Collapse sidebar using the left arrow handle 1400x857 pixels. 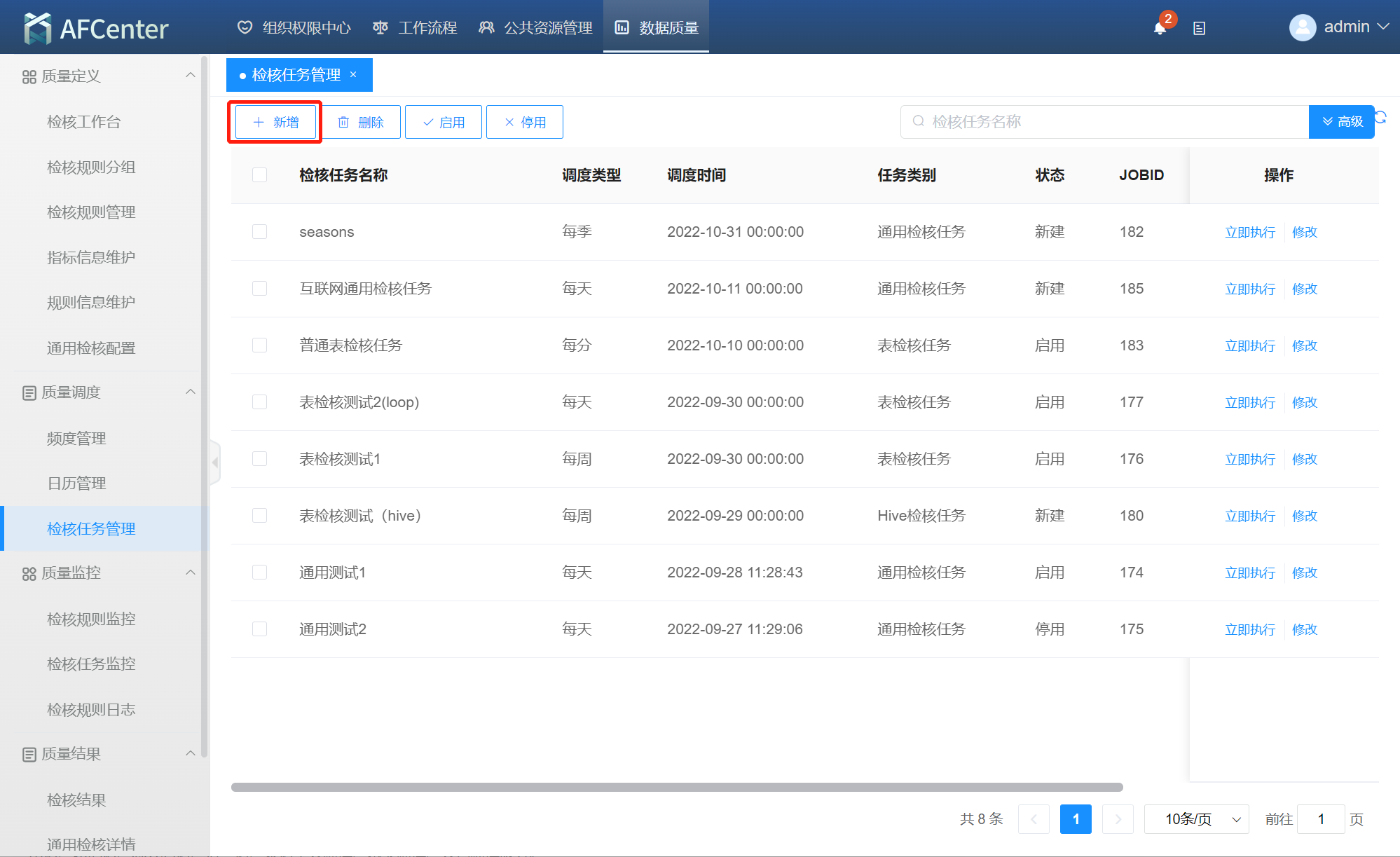point(215,462)
